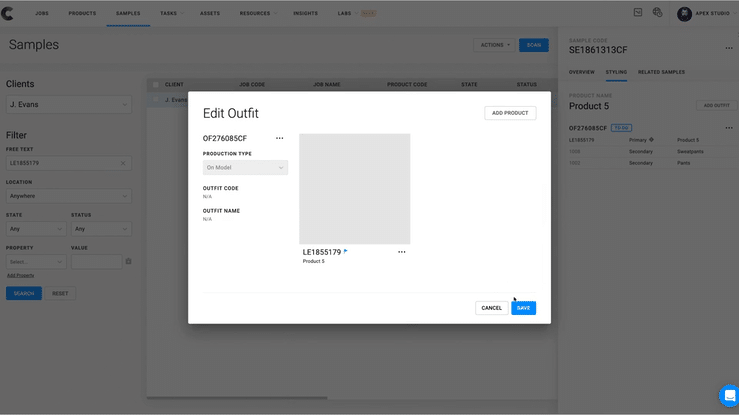The height and width of the screenshot is (415, 739).
Task: Click the Apex Studio user avatar
Action: click(684, 14)
